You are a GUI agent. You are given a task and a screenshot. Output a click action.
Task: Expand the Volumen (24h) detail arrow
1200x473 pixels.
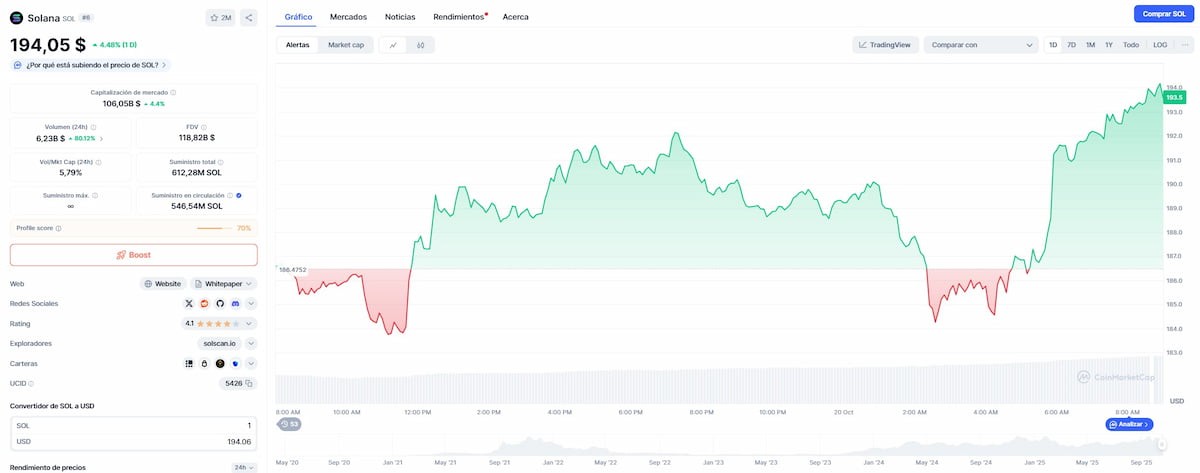(x=101, y=138)
